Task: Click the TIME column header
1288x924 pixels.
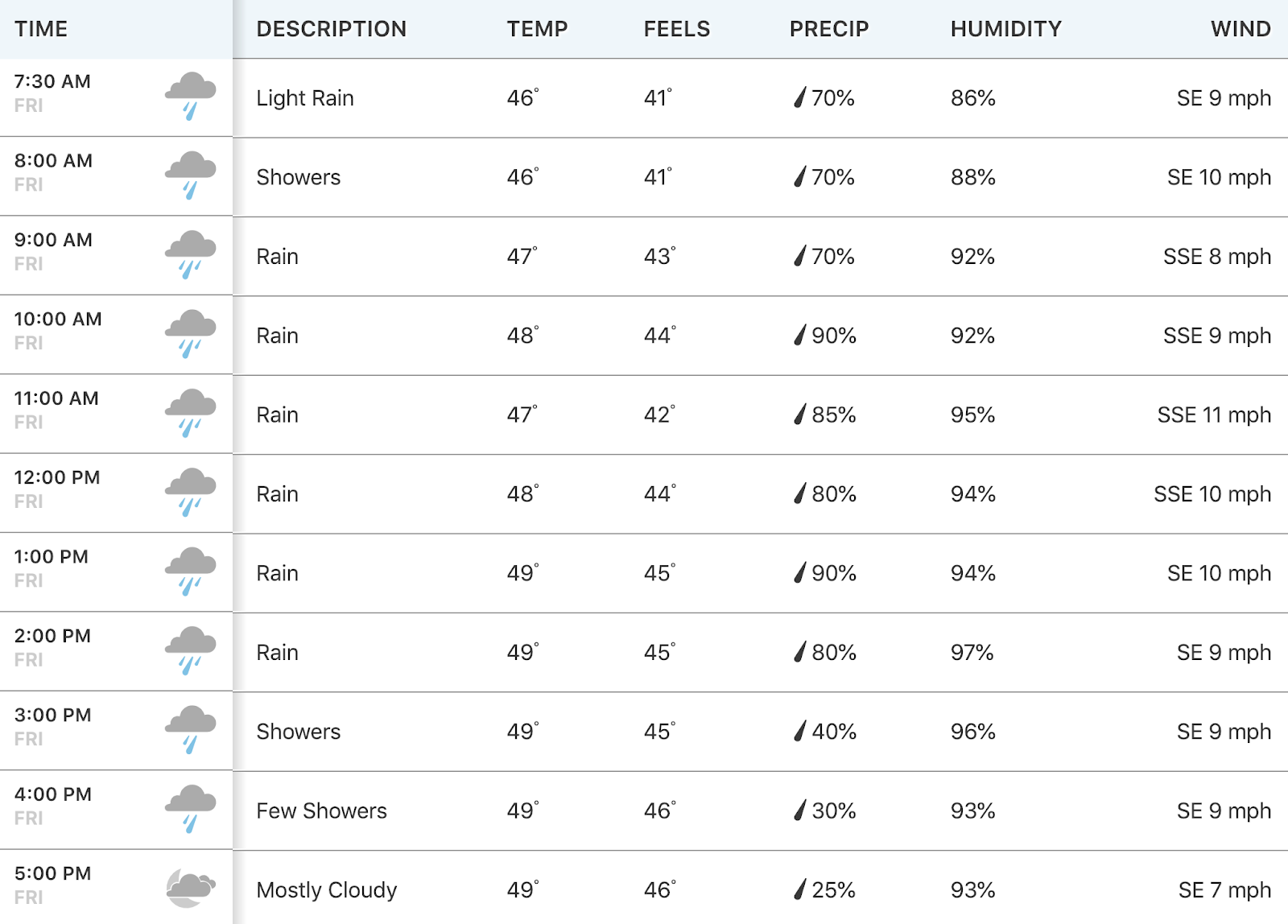Action: [41, 29]
